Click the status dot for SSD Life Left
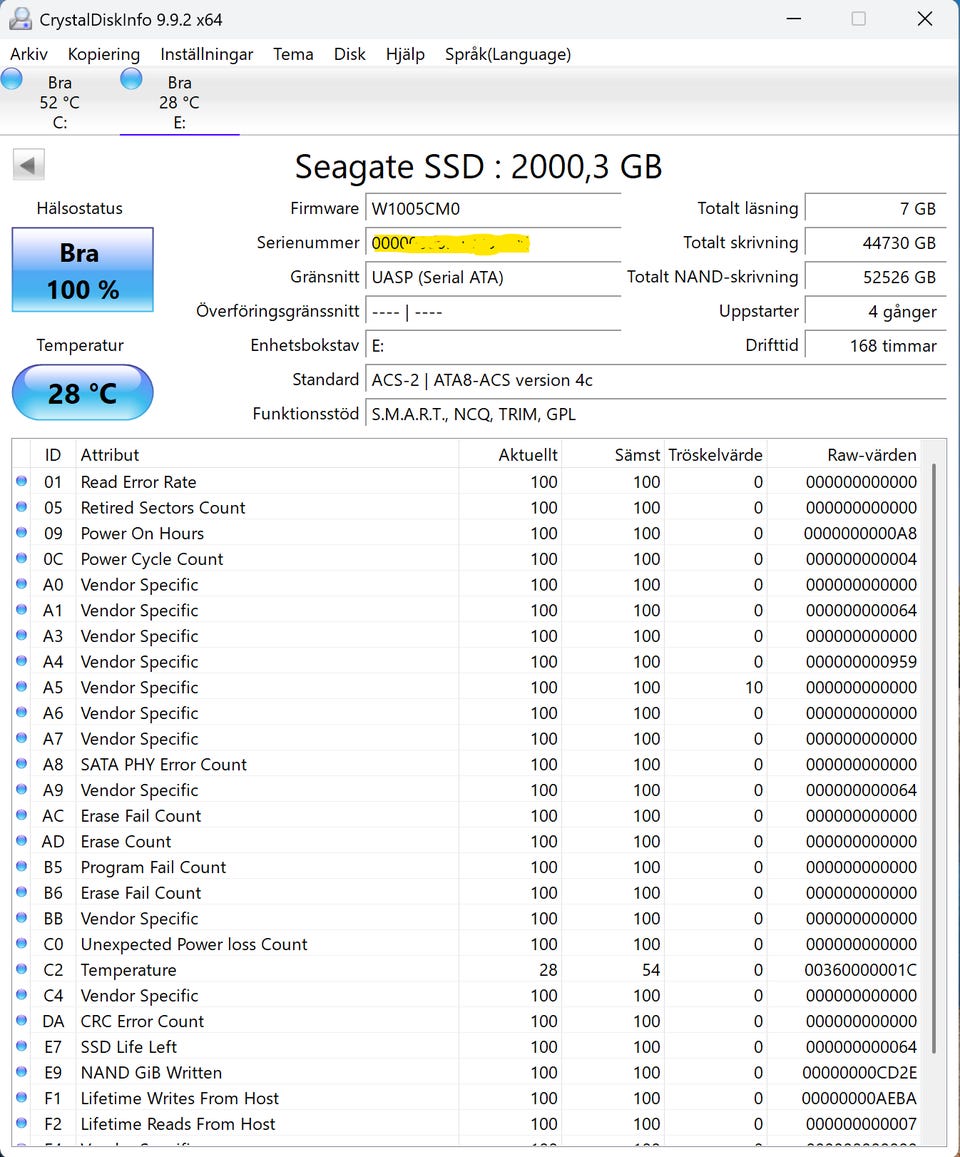The height and width of the screenshot is (1157, 960). 21,1046
